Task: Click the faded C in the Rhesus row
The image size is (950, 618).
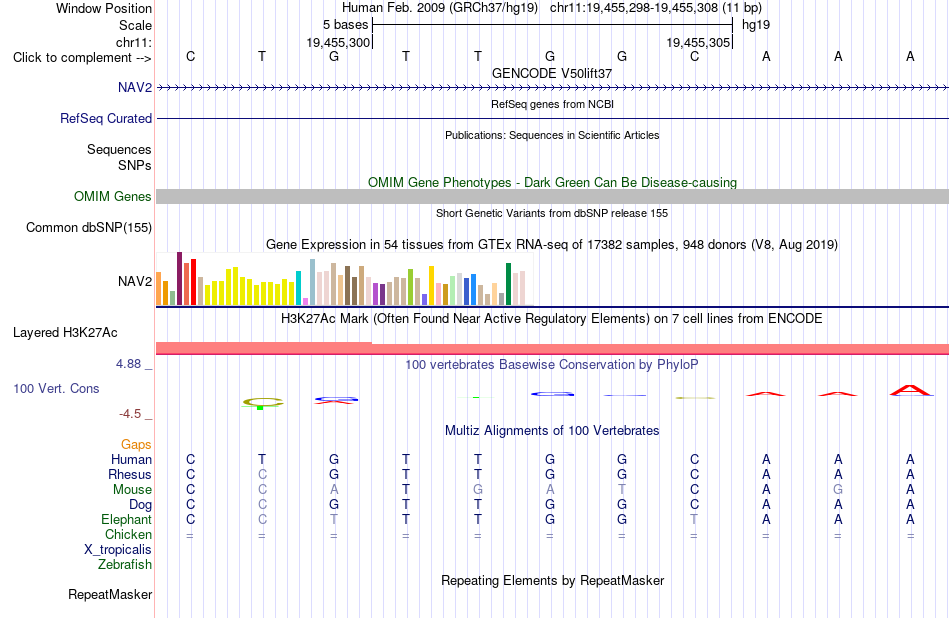Action: point(262,474)
